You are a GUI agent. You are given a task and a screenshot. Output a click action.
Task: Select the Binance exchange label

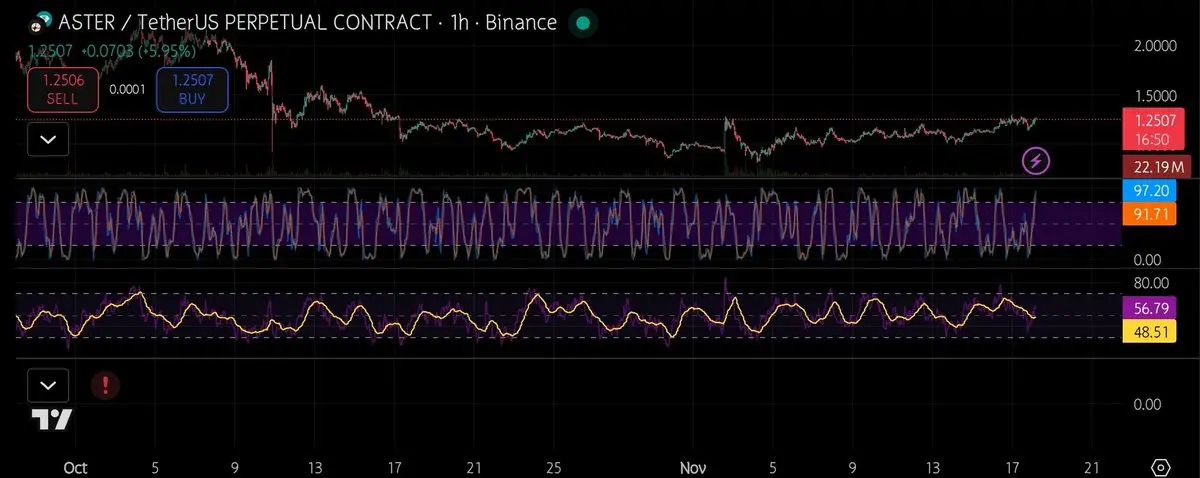521,22
